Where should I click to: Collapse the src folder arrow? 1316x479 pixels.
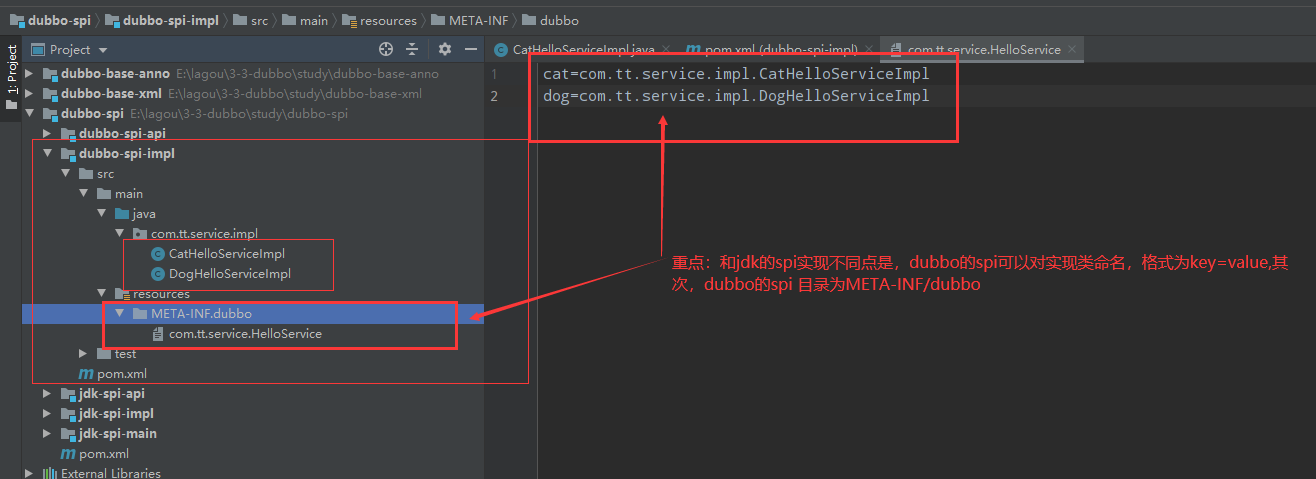pyautogui.click(x=65, y=174)
